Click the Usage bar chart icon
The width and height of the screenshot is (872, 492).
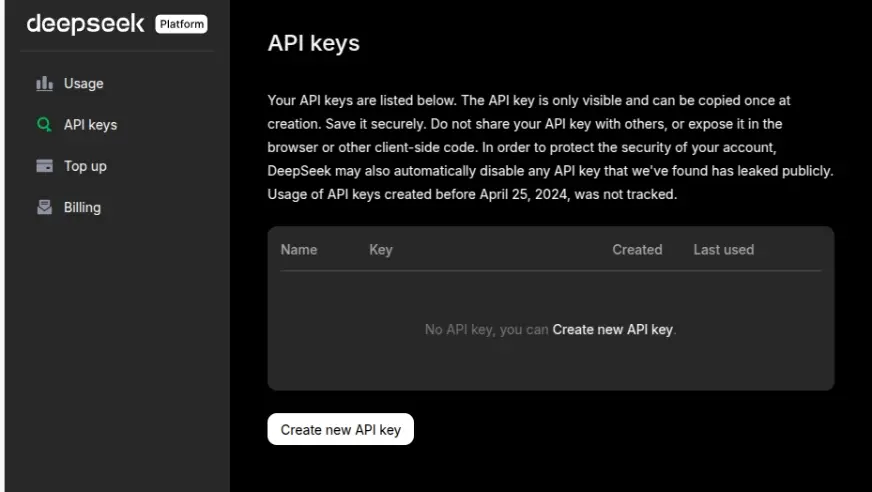[x=44, y=84]
